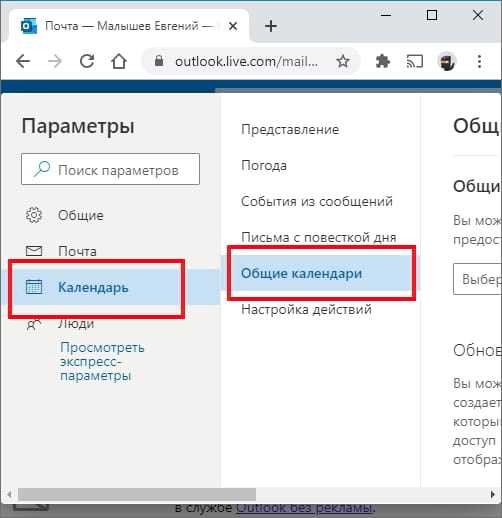
Task: Click the horizontal scrollbar thumb
Action: pyautogui.click(x=137, y=494)
